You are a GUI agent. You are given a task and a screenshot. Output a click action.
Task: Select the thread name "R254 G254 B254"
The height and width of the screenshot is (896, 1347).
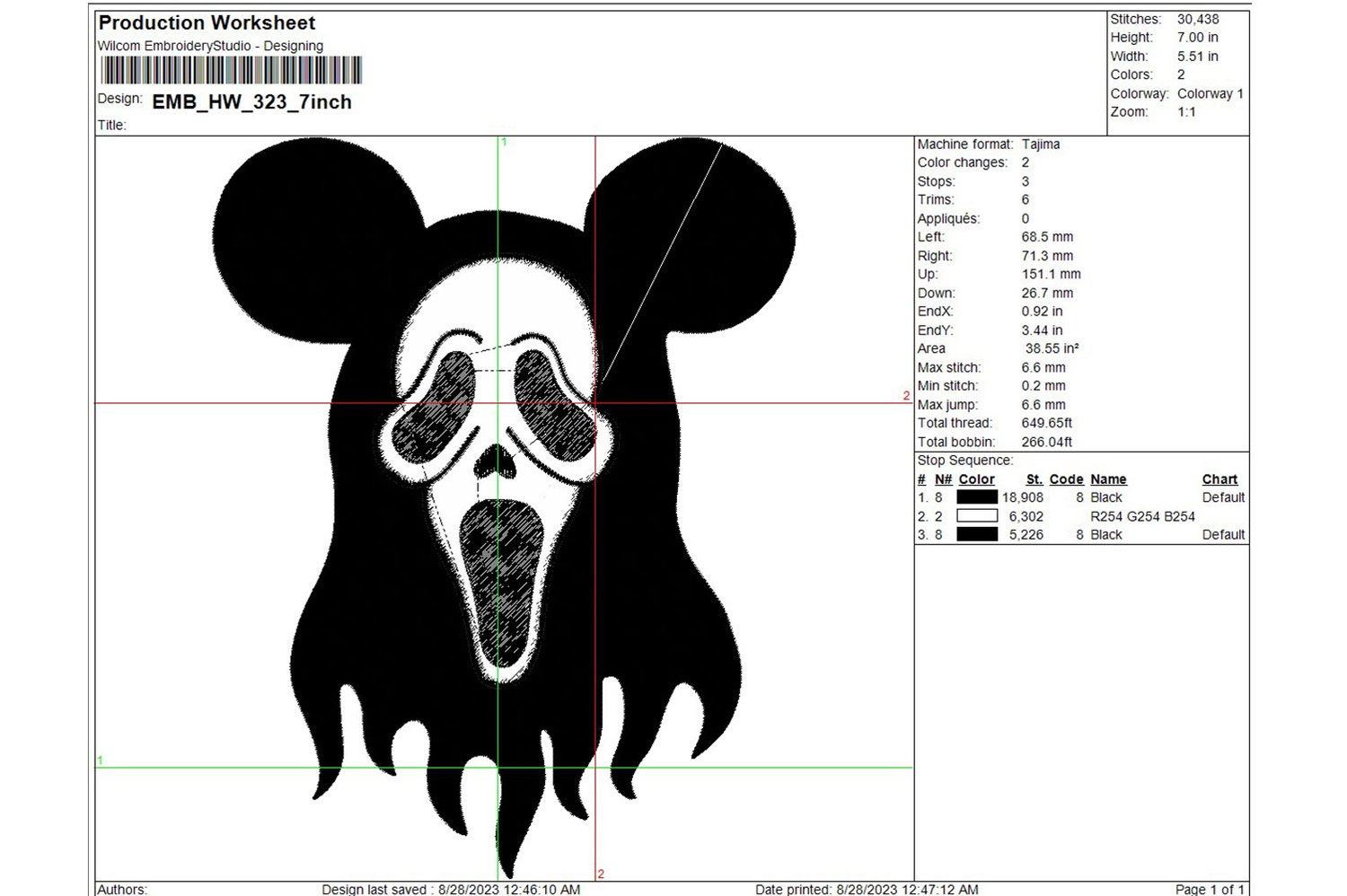1142,516
